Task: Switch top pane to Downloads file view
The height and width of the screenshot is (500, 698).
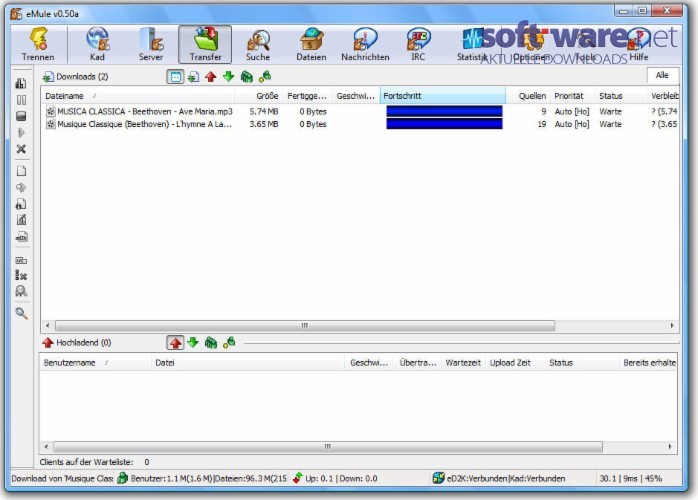Action: (x=193, y=77)
